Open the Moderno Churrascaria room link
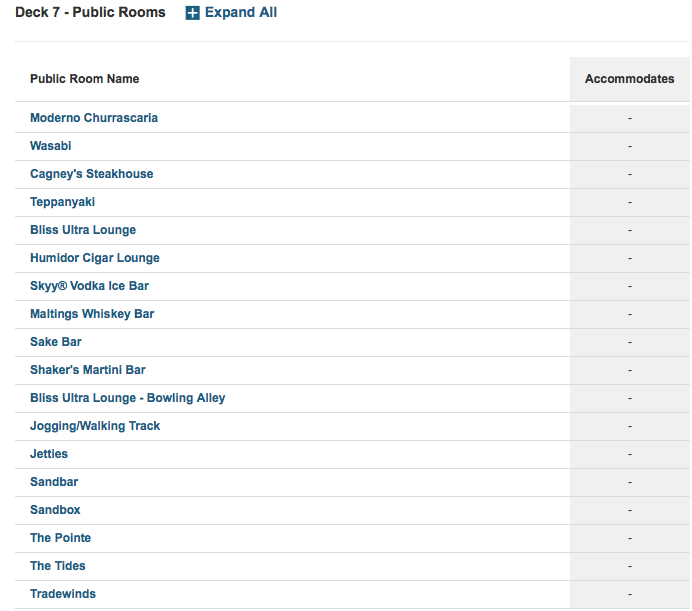Screen dimensions: 692x611 click(x=94, y=118)
